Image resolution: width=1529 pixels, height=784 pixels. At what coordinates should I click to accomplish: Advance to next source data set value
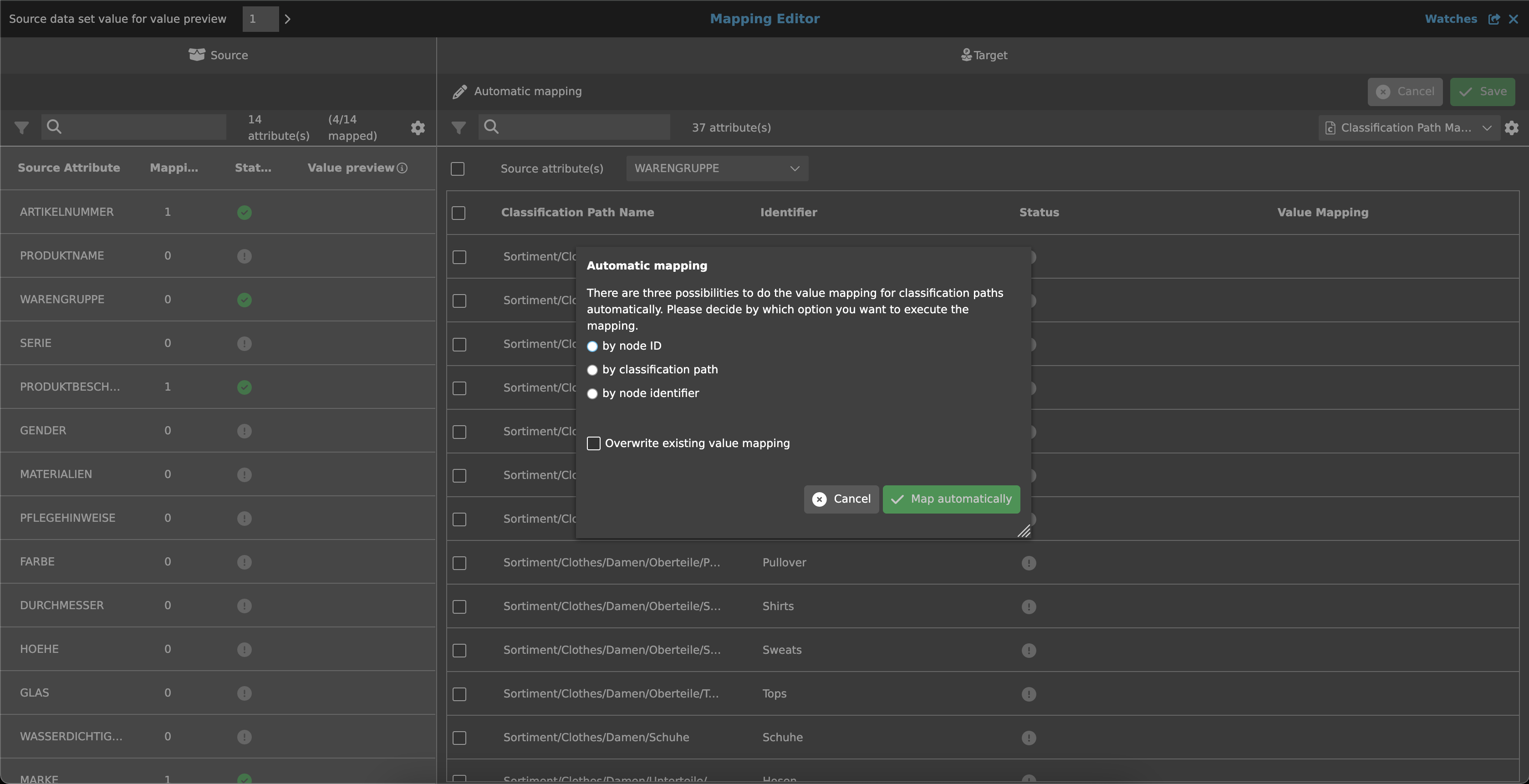point(288,19)
